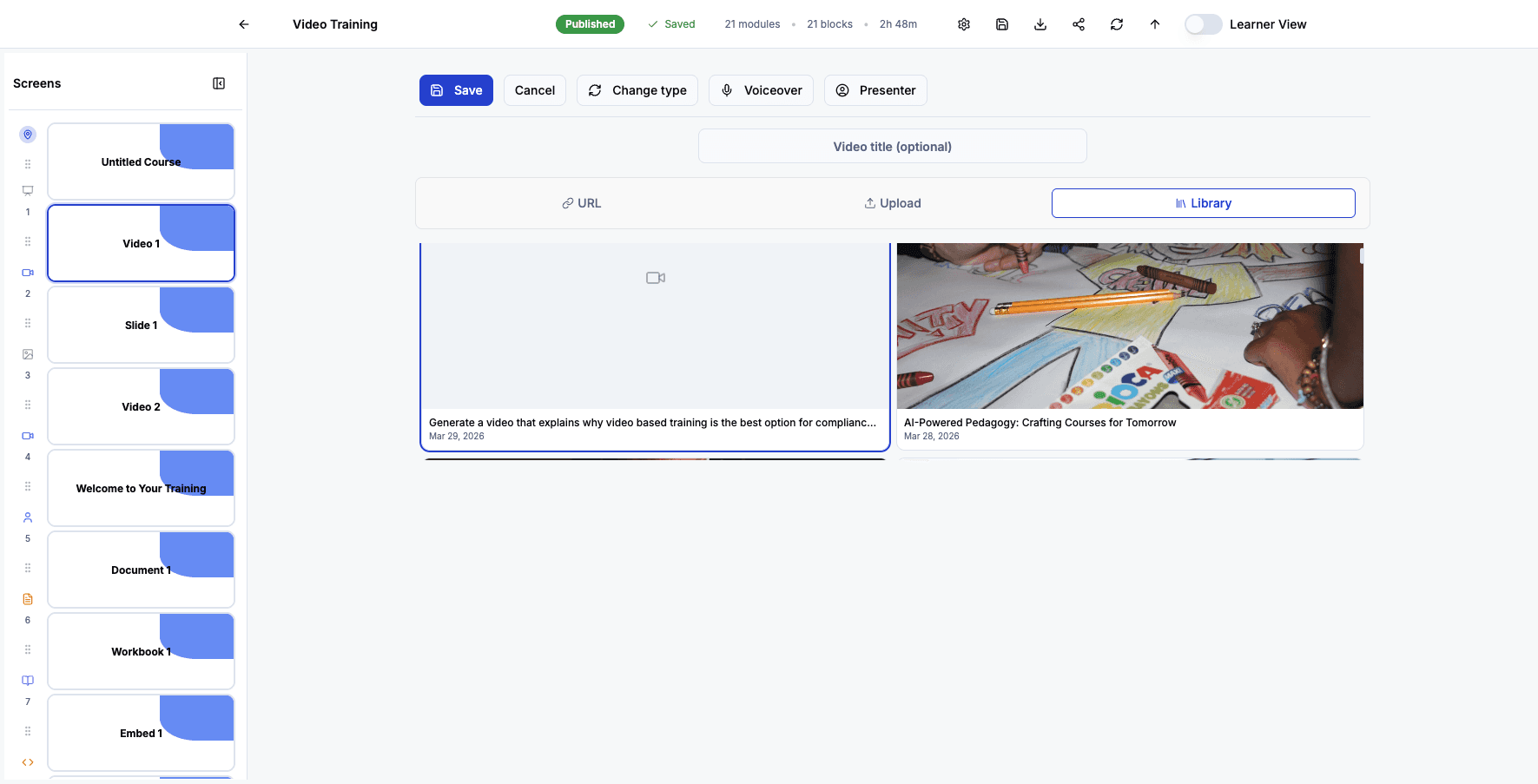The image size is (1538, 784).
Task: Open the course settings gear icon
Action: pyautogui.click(x=964, y=24)
